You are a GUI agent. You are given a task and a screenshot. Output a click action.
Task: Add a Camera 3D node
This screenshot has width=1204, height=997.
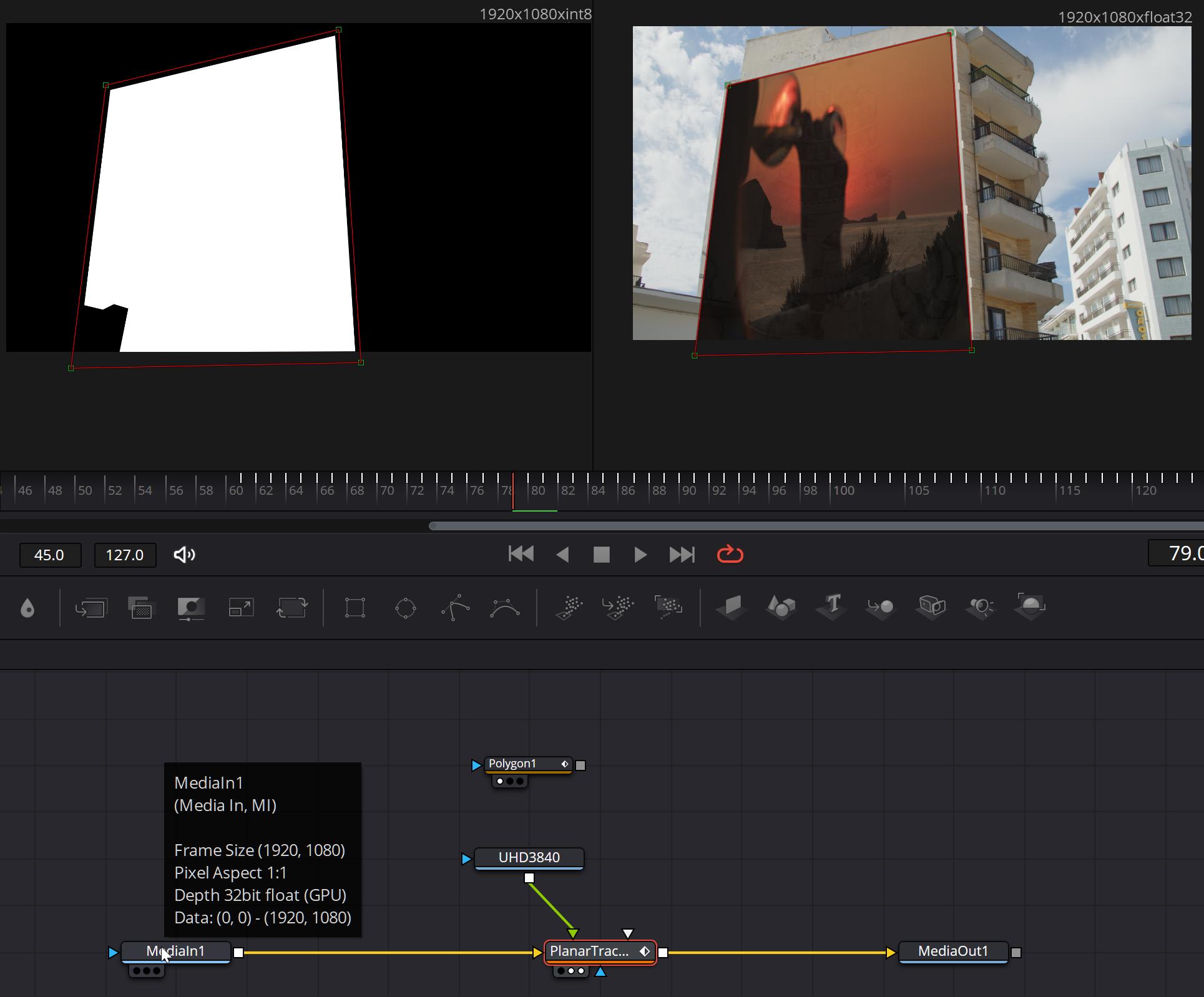pyautogui.click(x=931, y=606)
